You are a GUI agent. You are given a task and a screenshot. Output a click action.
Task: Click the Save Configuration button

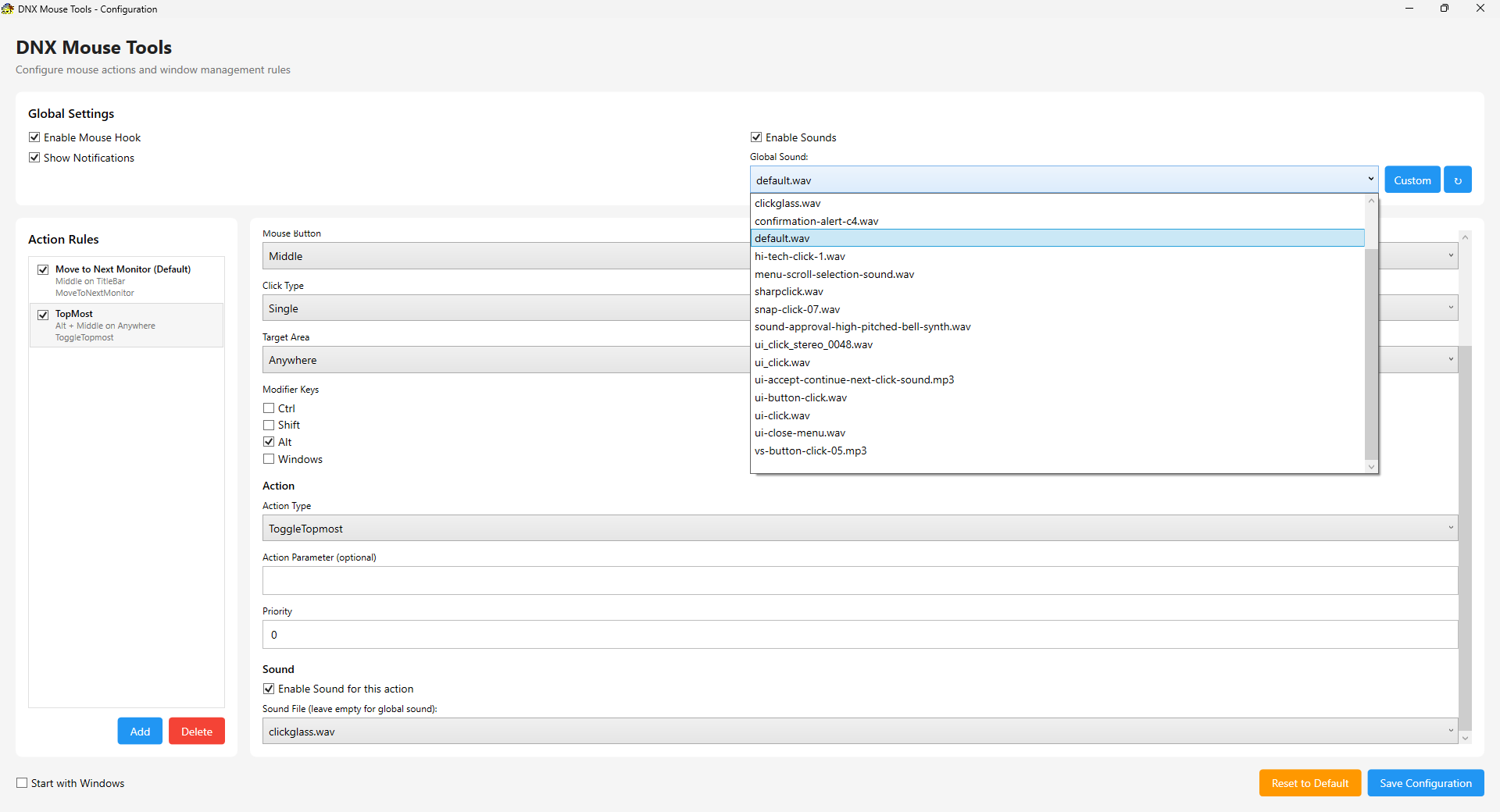[1425, 783]
